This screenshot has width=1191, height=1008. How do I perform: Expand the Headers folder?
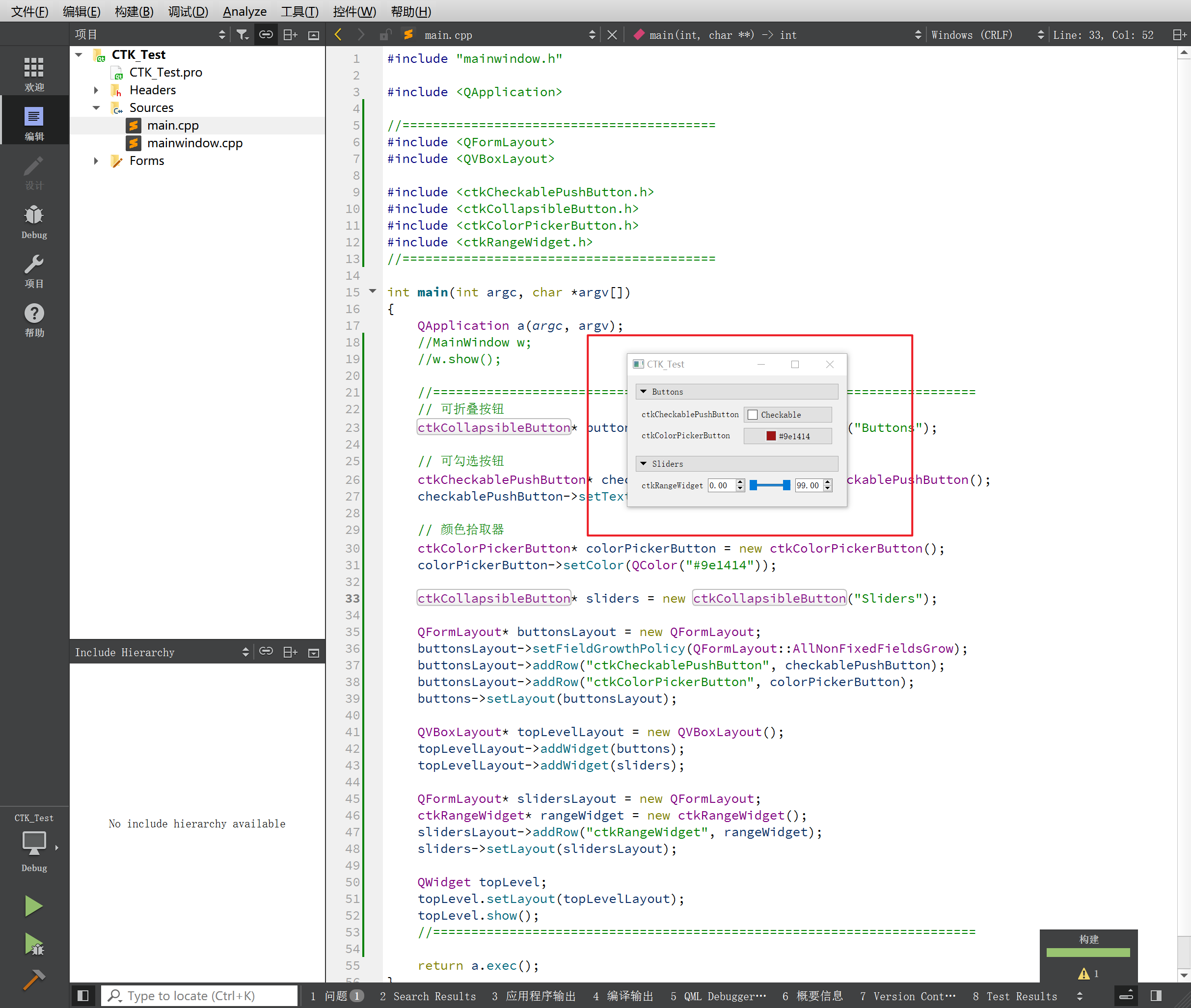(x=96, y=90)
